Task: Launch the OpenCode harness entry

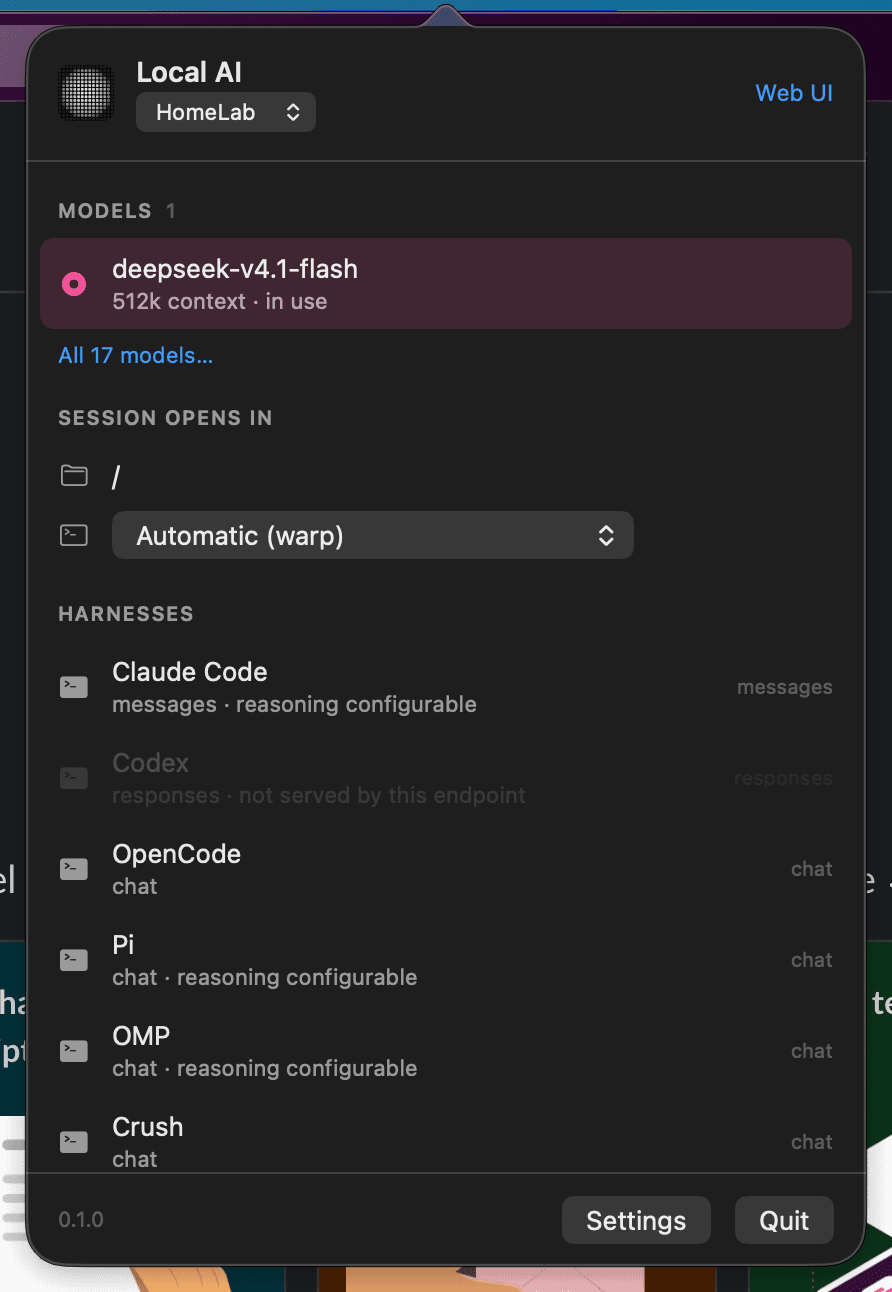Action: click(446, 869)
